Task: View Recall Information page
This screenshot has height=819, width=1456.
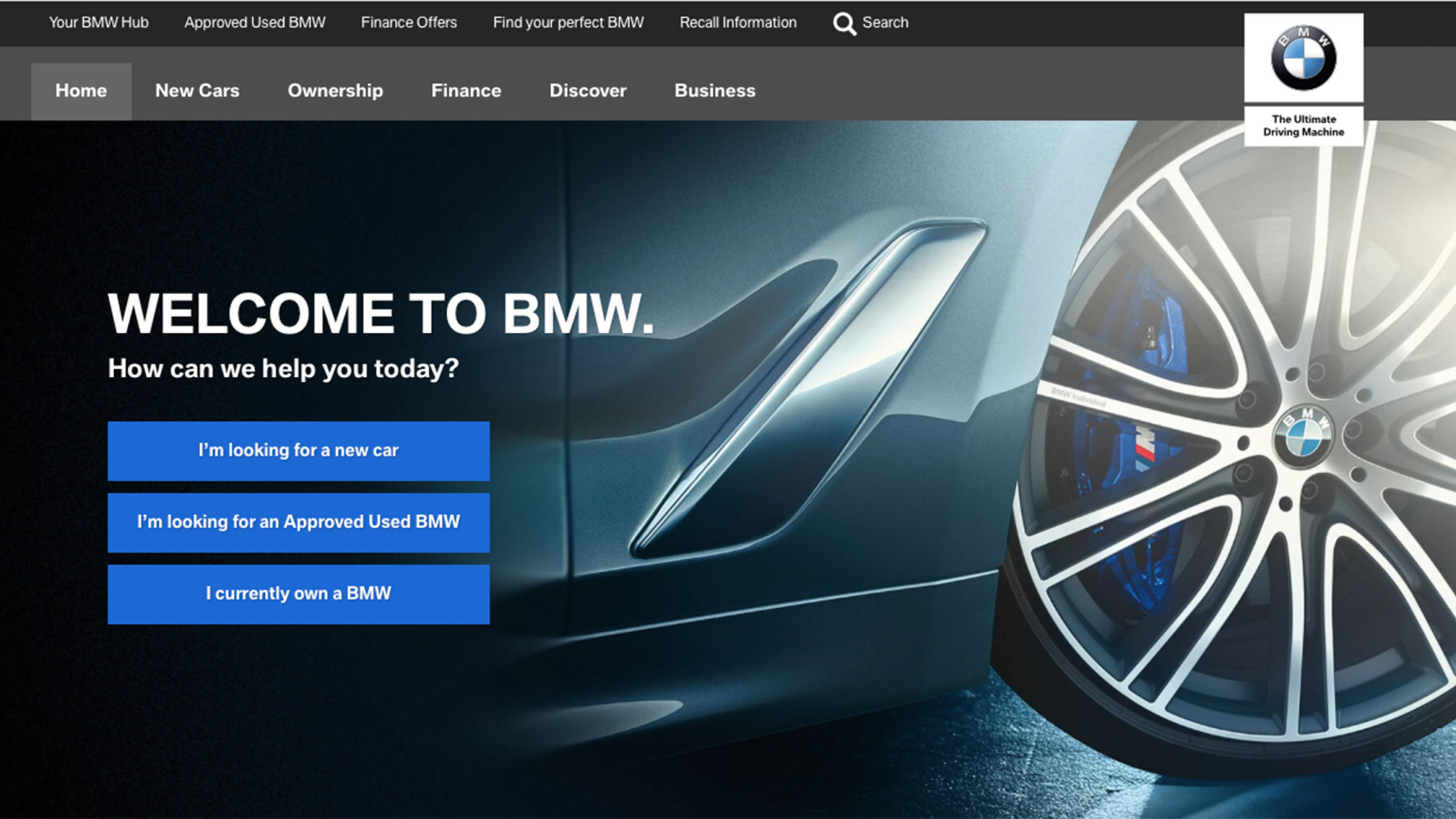Action: [738, 23]
